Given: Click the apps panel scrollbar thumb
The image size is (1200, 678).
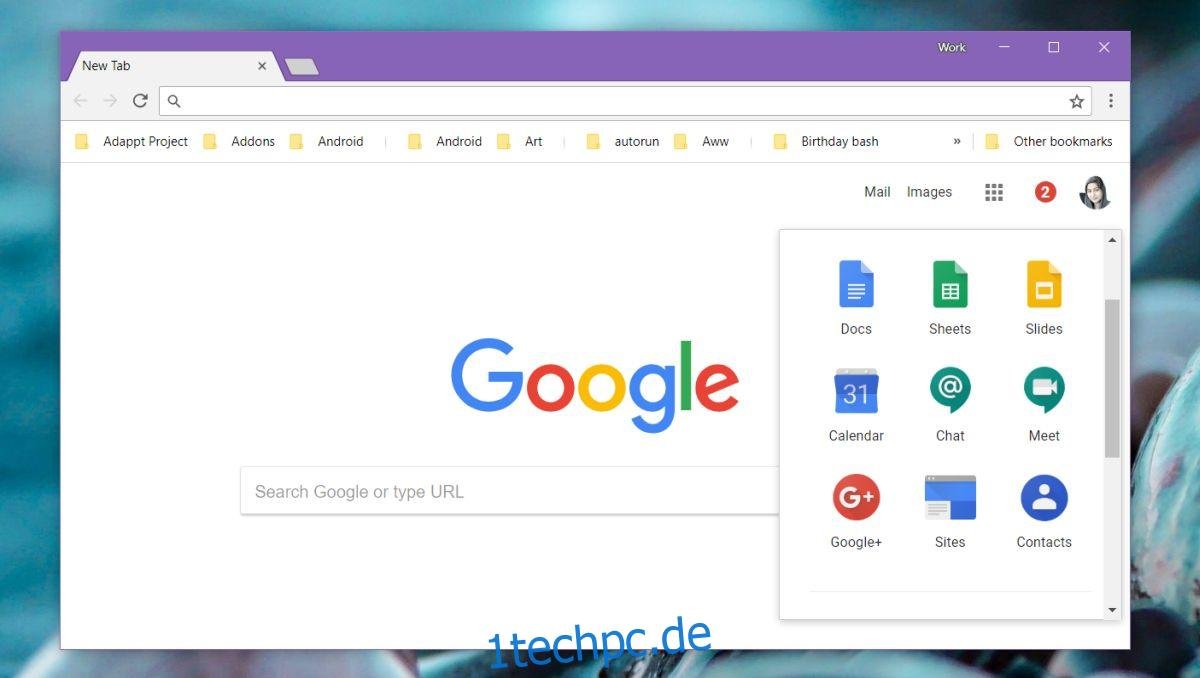Looking at the screenshot, I should pyautogui.click(x=1112, y=378).
